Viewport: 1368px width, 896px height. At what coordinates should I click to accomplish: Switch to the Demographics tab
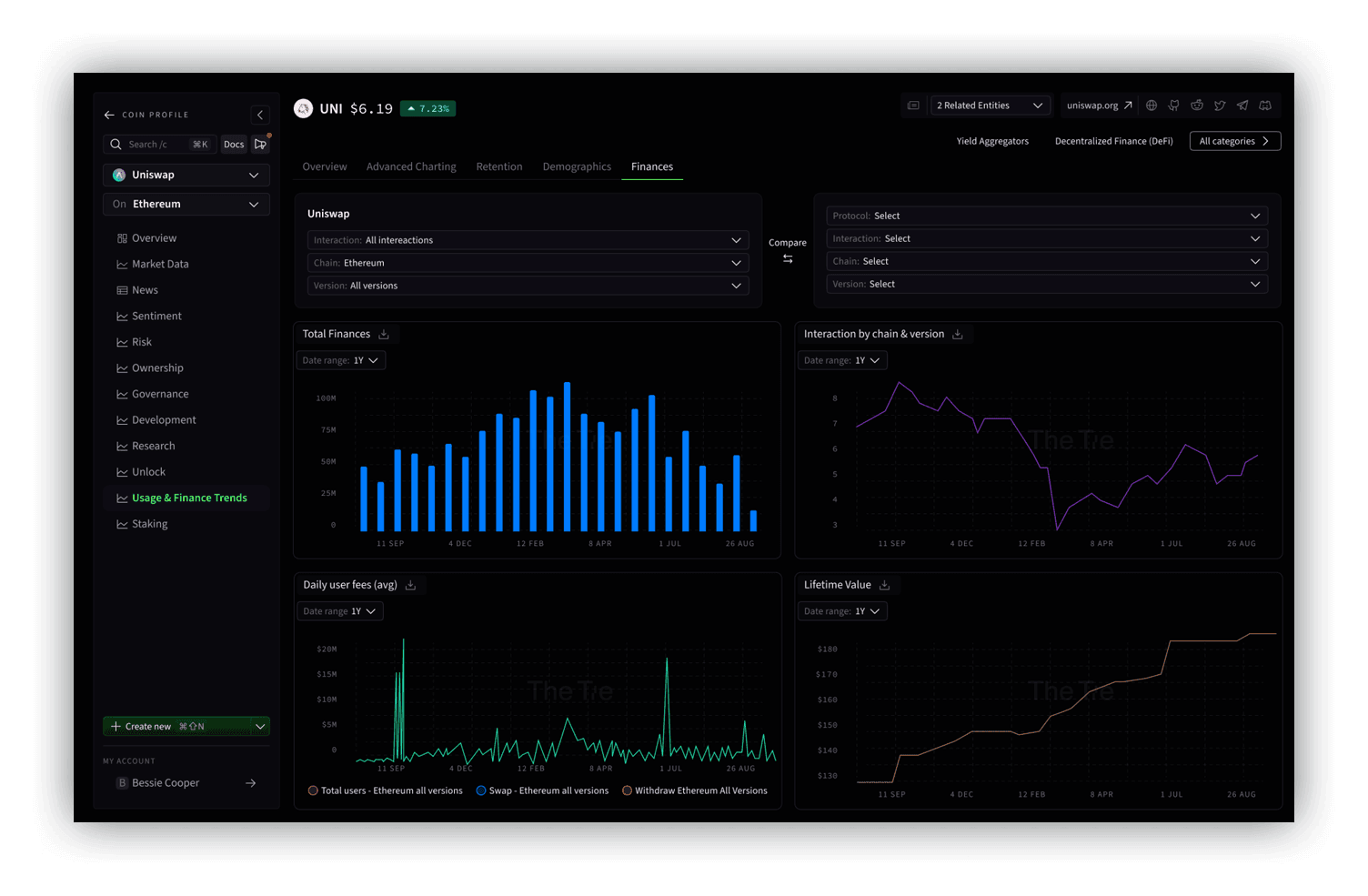pyautogui.click(x=577, y=167)
